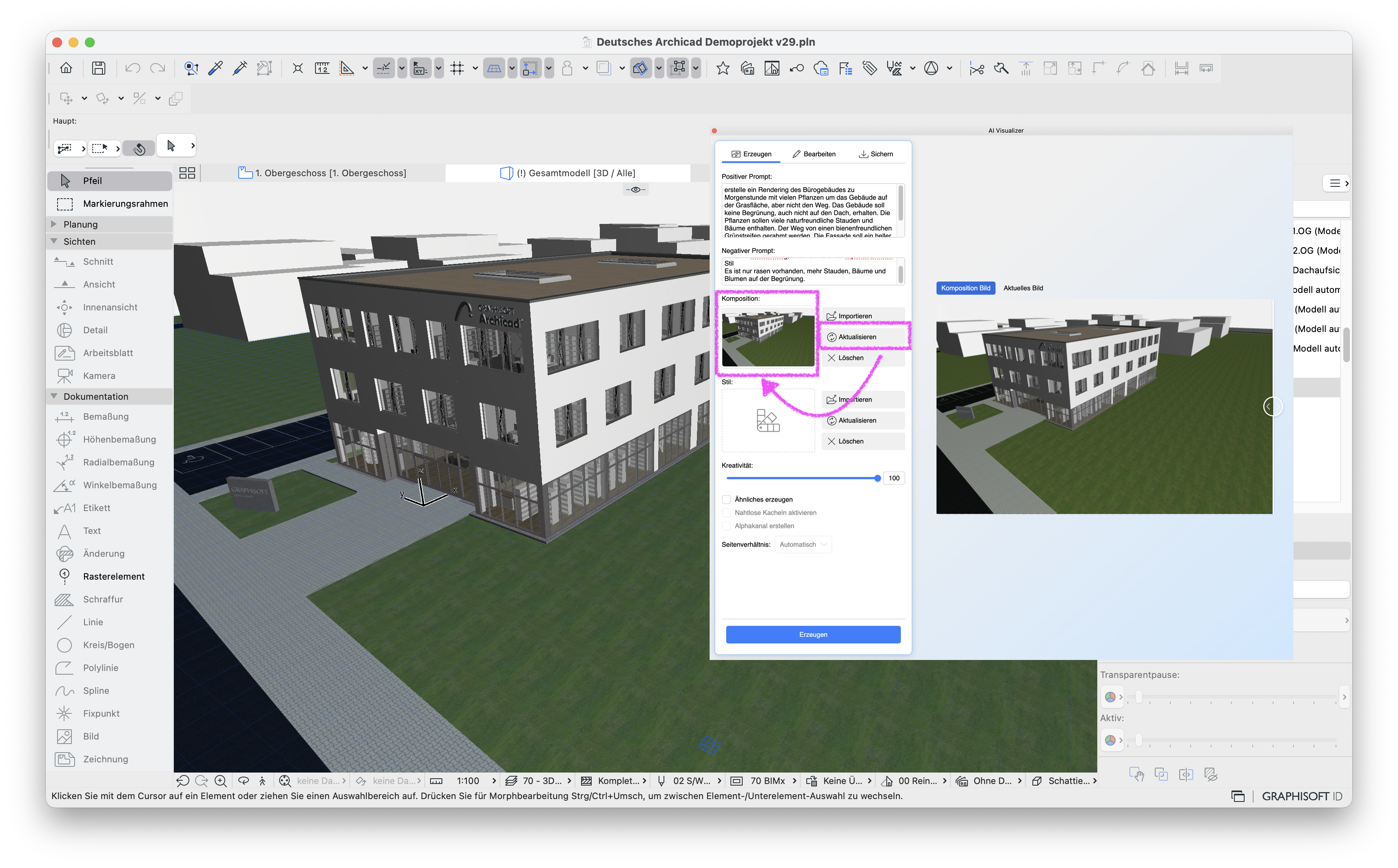Choose the Kreis/Bogen tool
Viewport: 1398px width, 868px height.
pos(109,645)
